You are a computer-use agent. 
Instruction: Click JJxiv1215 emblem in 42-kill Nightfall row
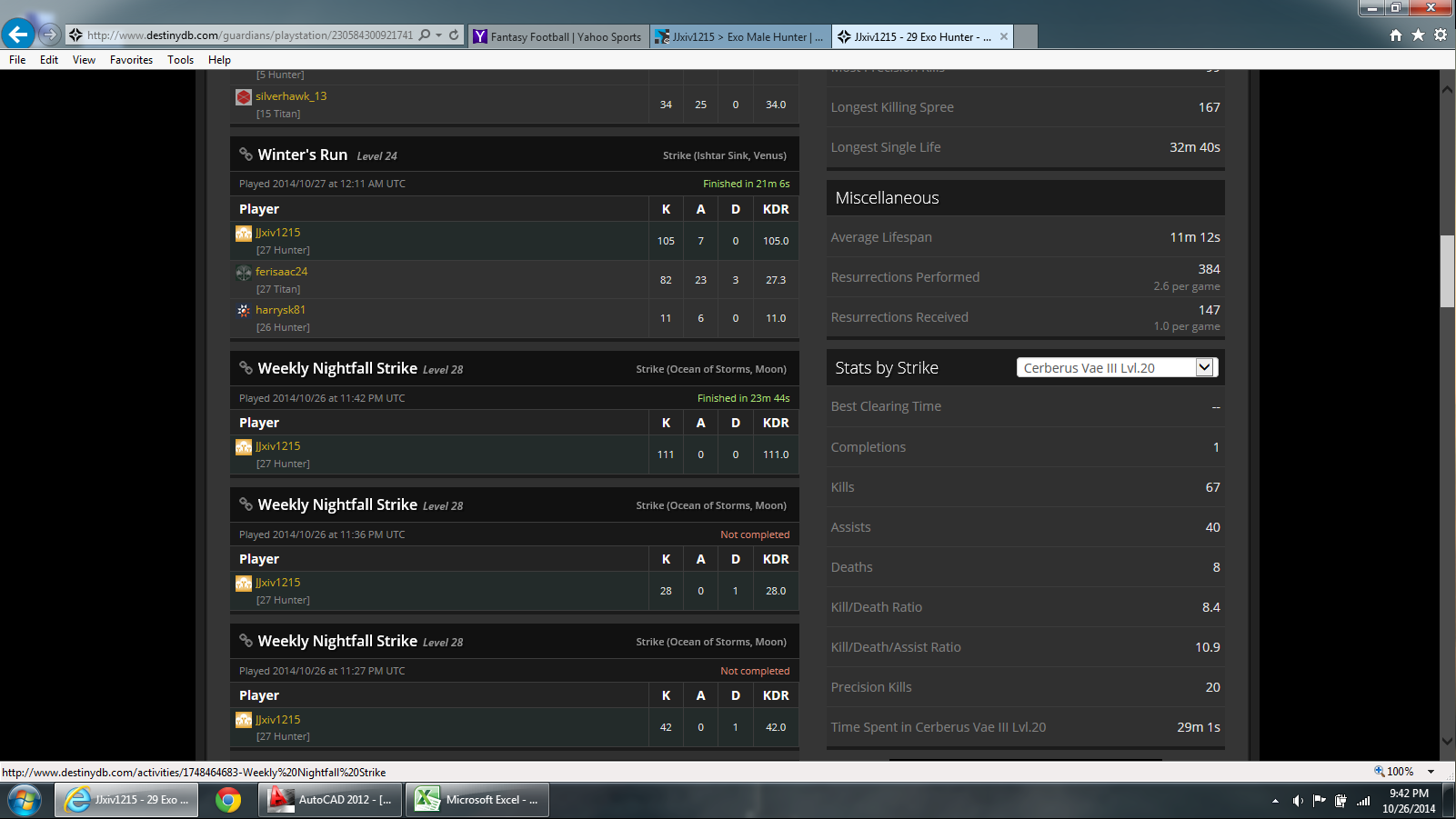[x=244, y=720]
